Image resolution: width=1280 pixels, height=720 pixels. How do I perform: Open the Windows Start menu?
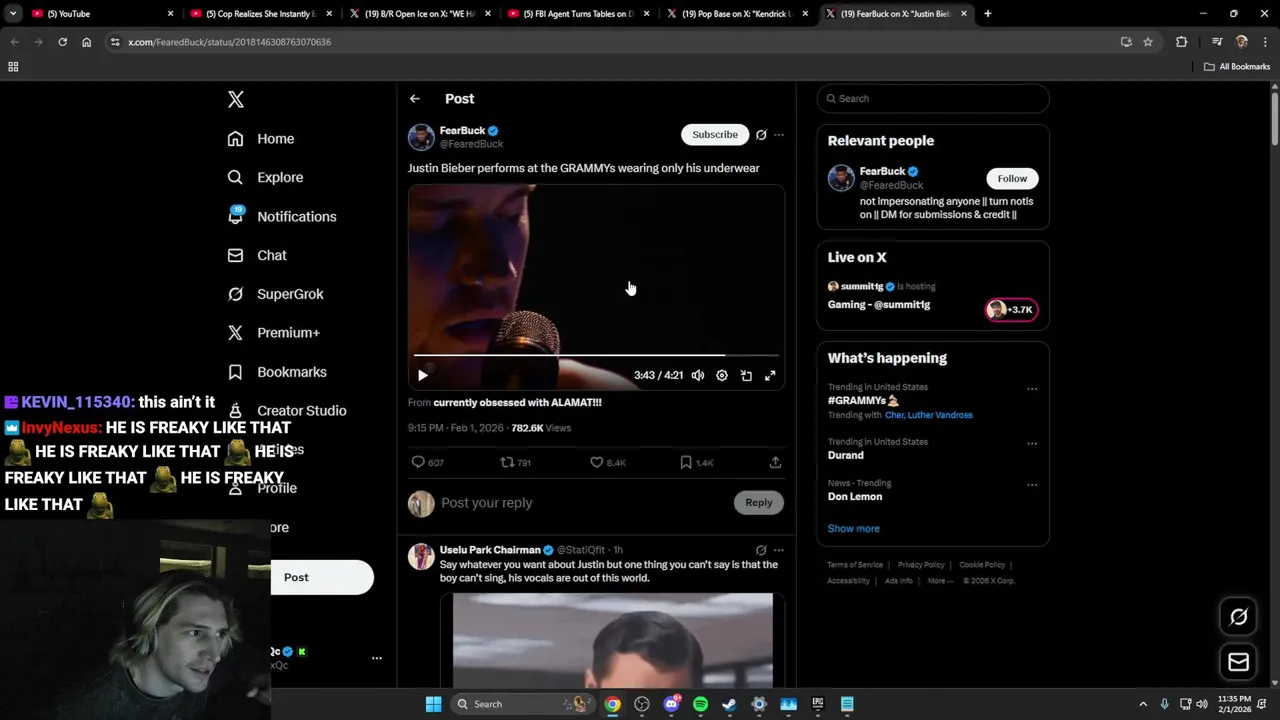tap(433, 704)
